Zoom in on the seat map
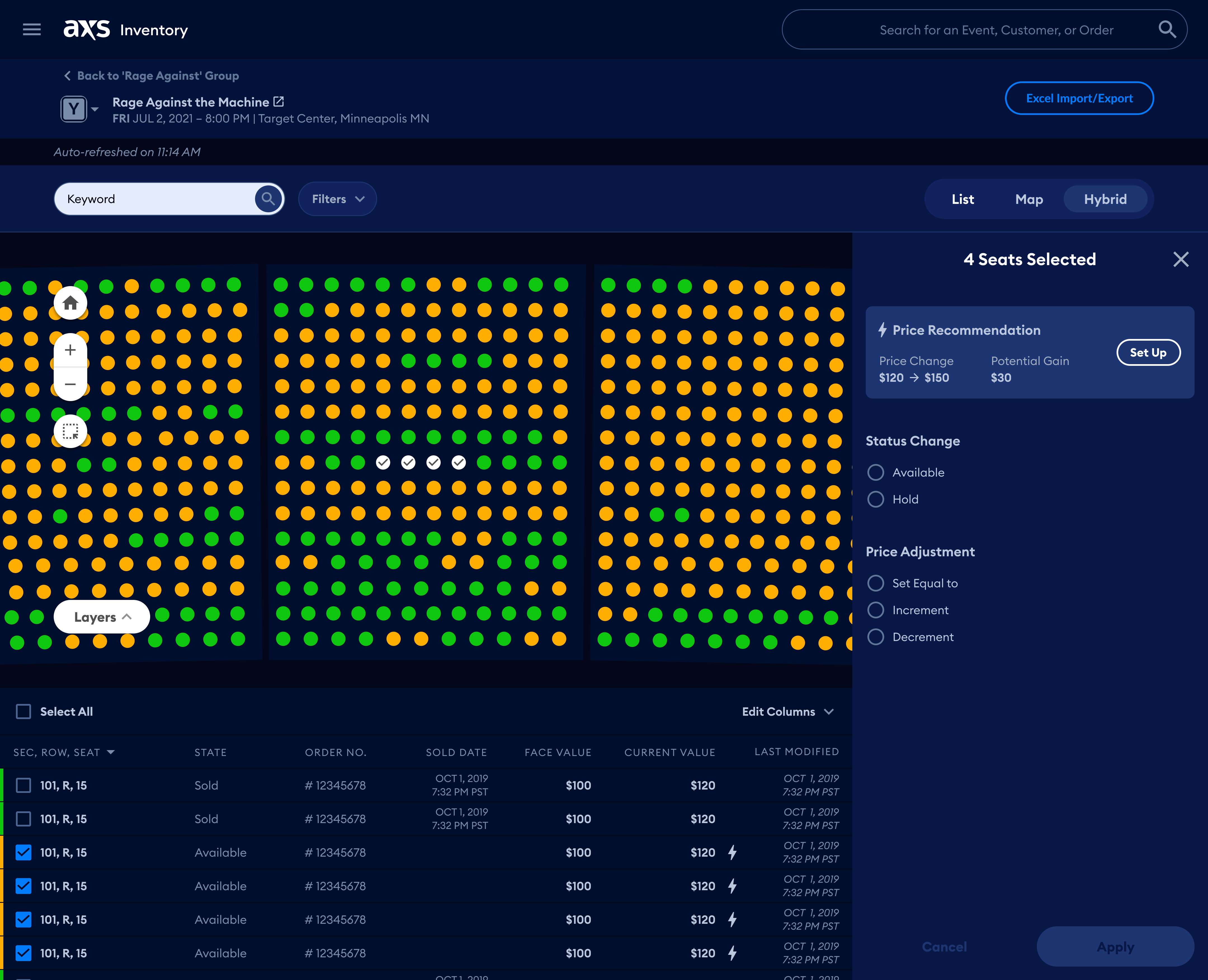 (x=70, y=350)
